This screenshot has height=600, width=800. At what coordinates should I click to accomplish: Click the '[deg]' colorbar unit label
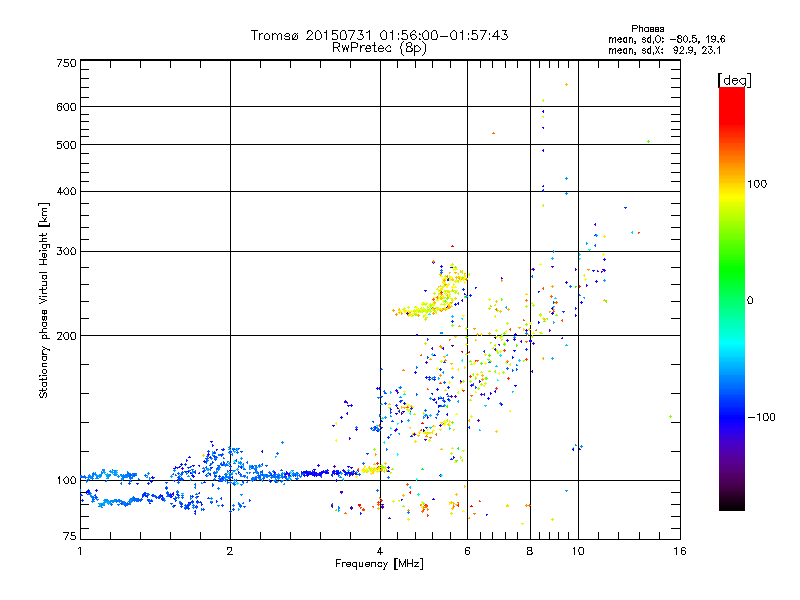pyautogui.click(x=734, y=80)
